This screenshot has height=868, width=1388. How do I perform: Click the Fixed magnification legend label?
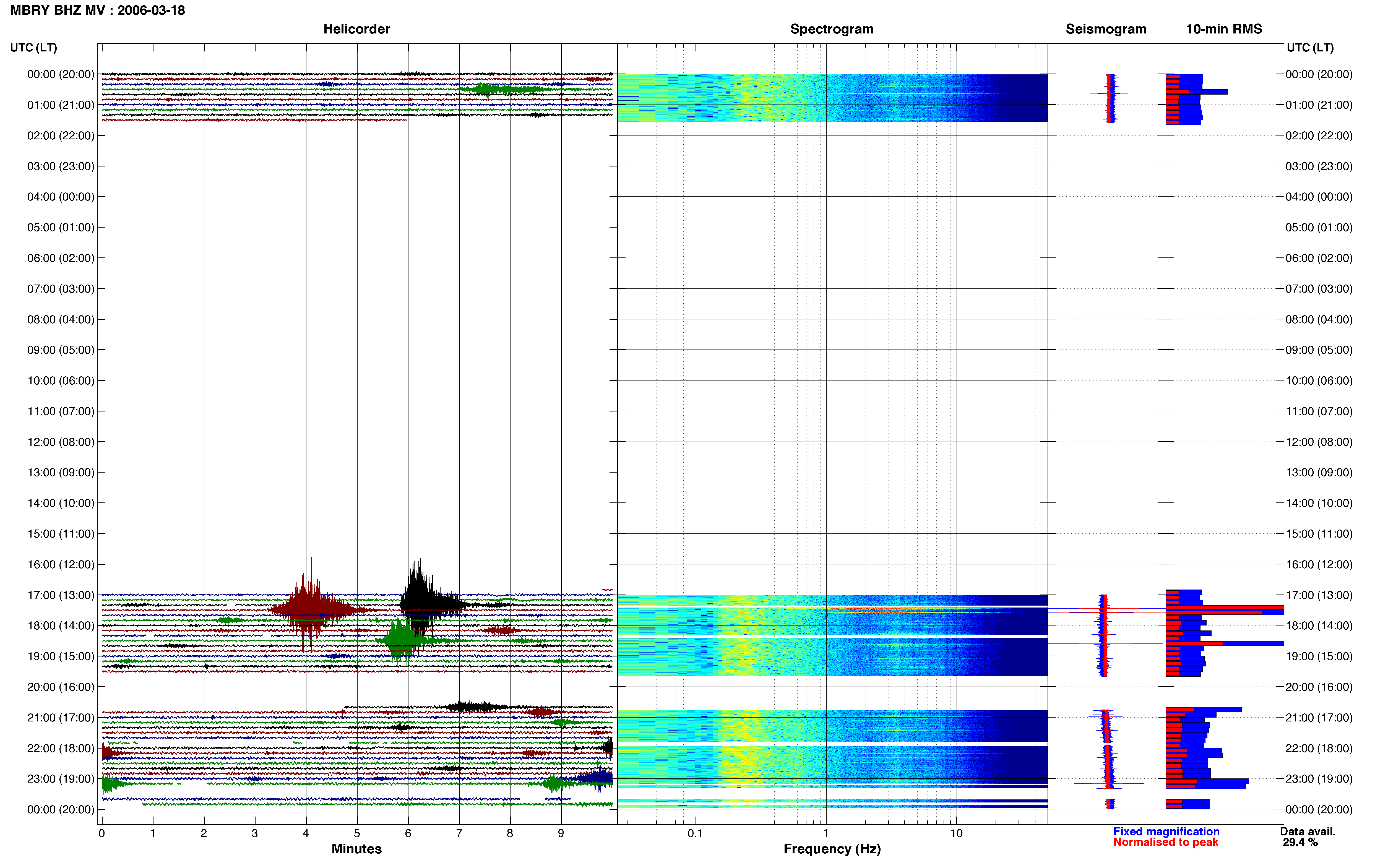[1166, 831]
